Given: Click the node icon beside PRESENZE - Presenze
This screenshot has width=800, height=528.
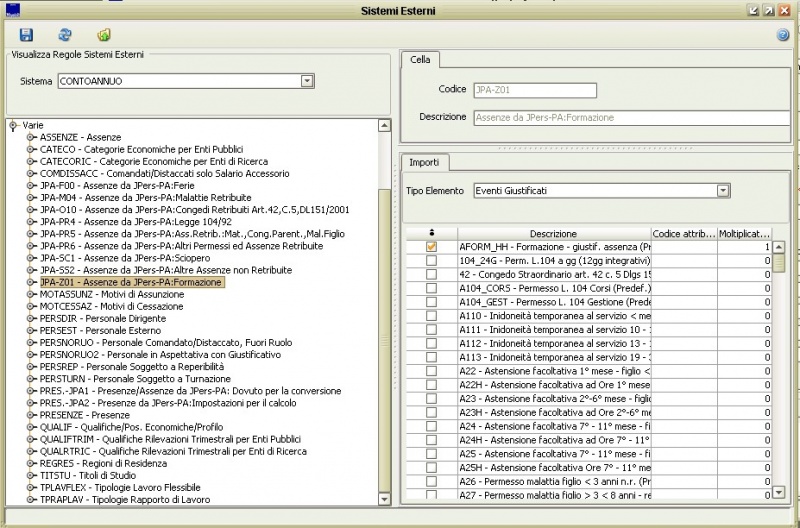Looking at the screenshot, I should coord(32,414).
